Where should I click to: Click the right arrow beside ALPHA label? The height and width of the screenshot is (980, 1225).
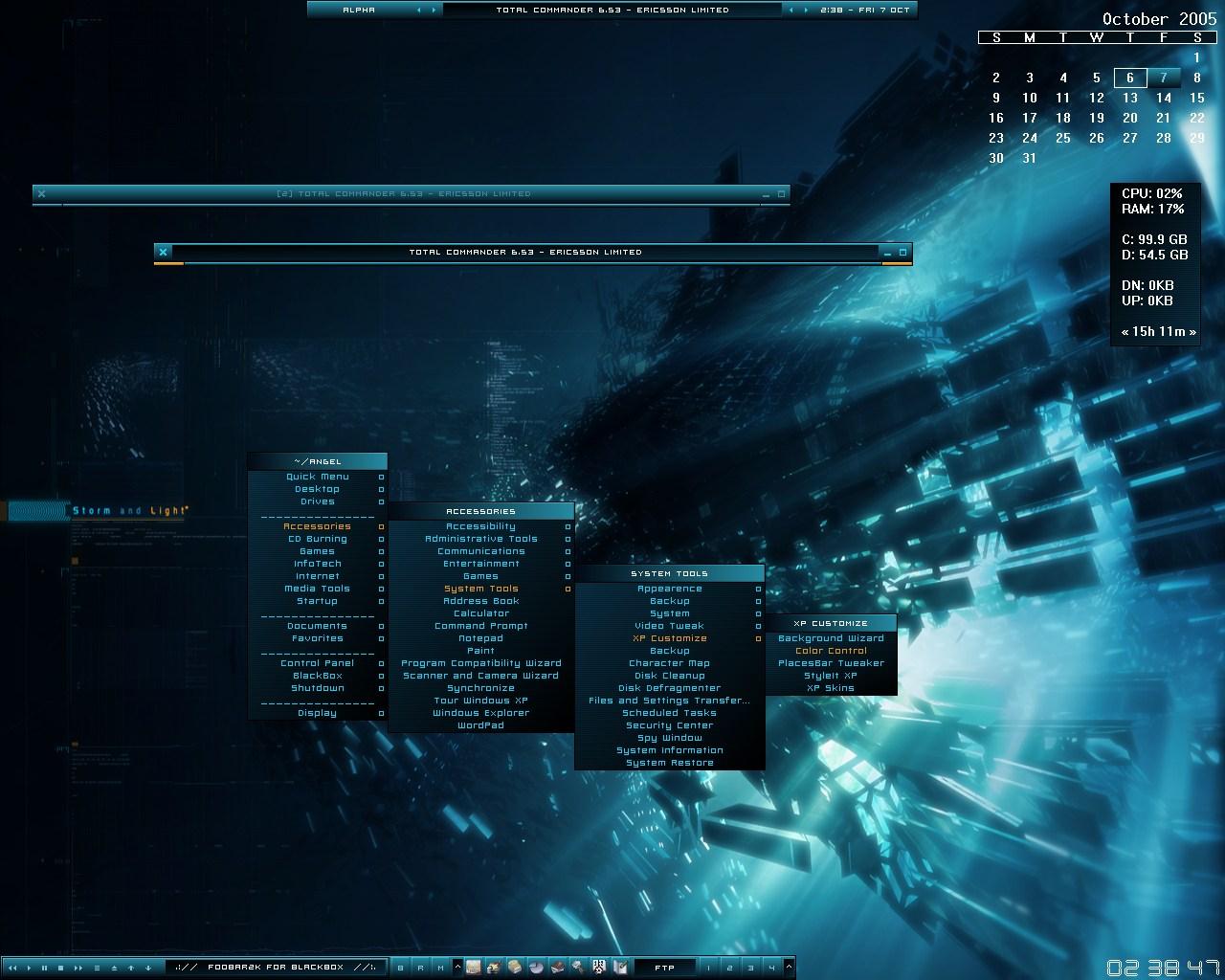pyautogui.click(x=434, y=10)
